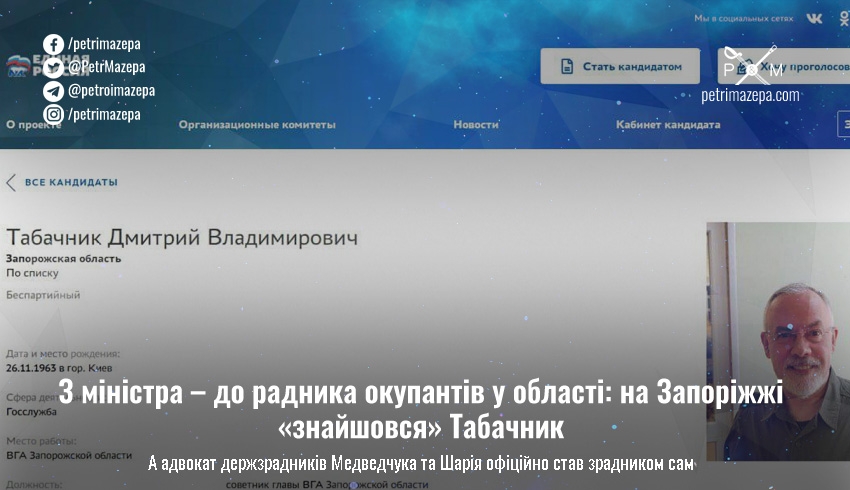
Task: Click the candidate name Табачник Дмитрий Владимирович
Action: coord(182,238)
